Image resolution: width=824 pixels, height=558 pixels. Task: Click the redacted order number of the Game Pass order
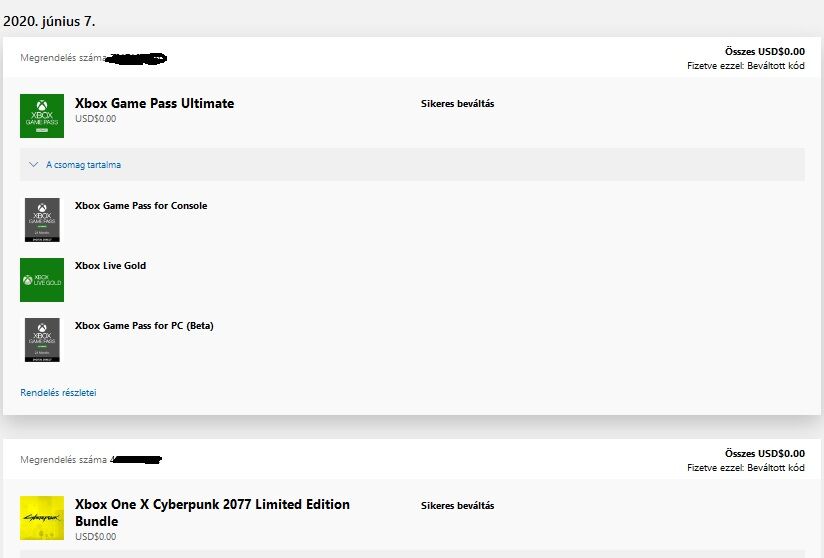137,58
